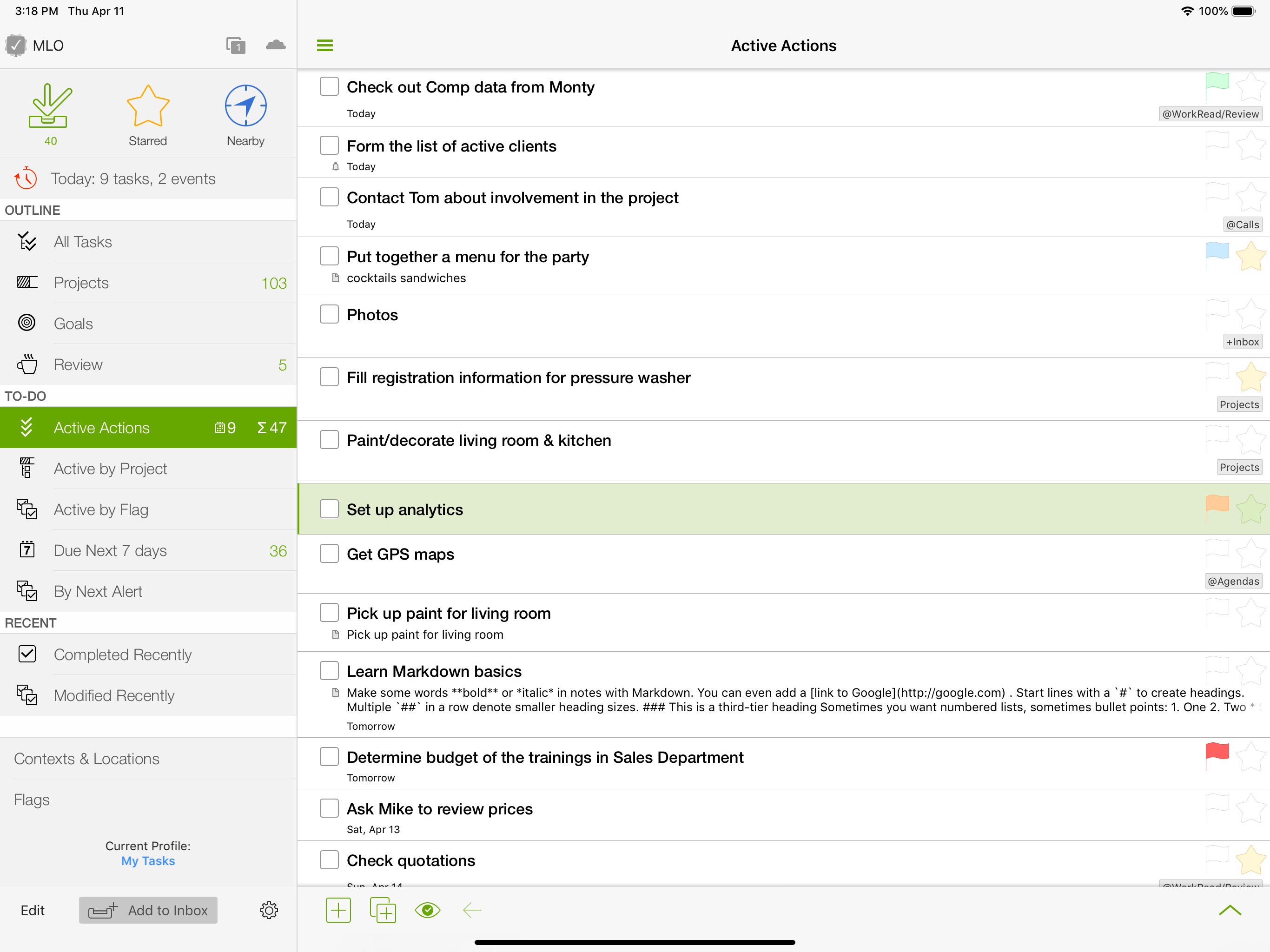The width and height of the screenshot is (1270, 952).
Task: Star the 'Set up analytics' task
Action: 1250,509
